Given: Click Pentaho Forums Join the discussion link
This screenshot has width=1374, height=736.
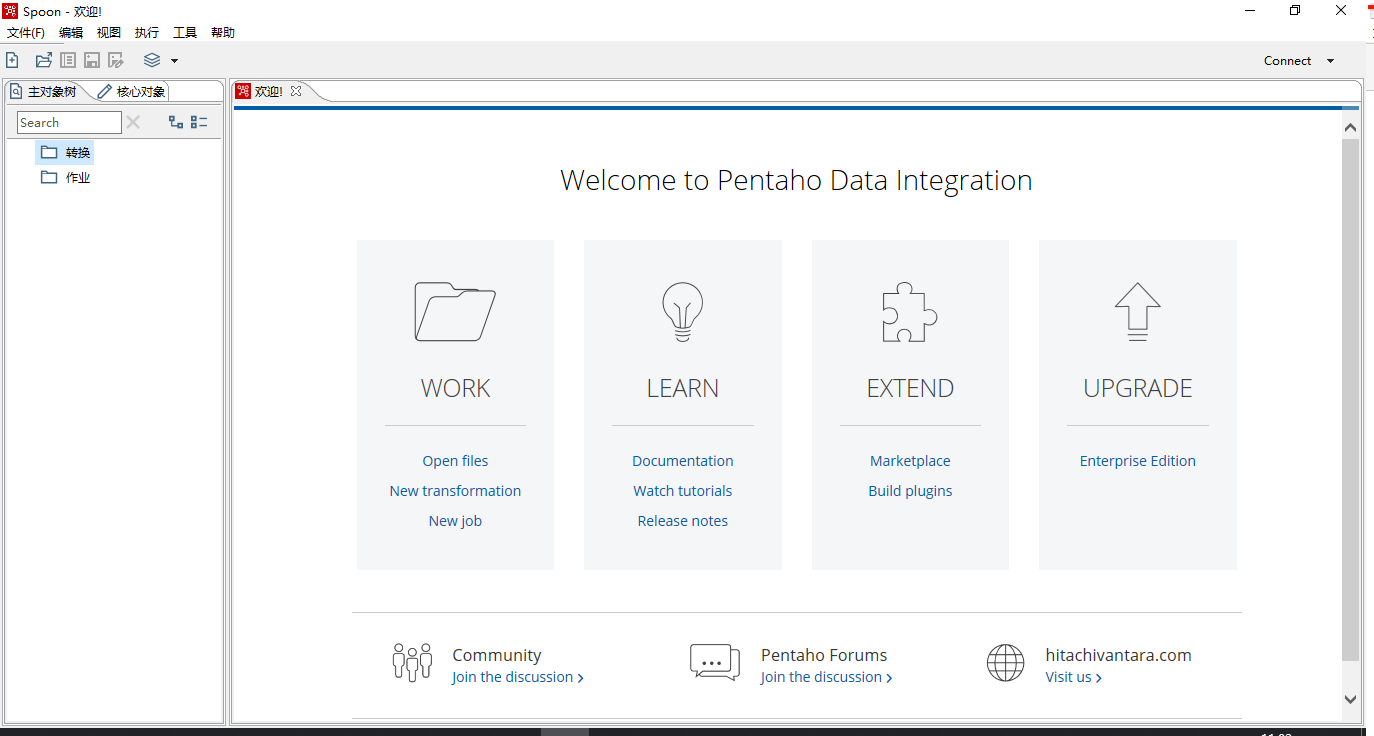Looking at the screenshot, I should click(x=826, y=677).
